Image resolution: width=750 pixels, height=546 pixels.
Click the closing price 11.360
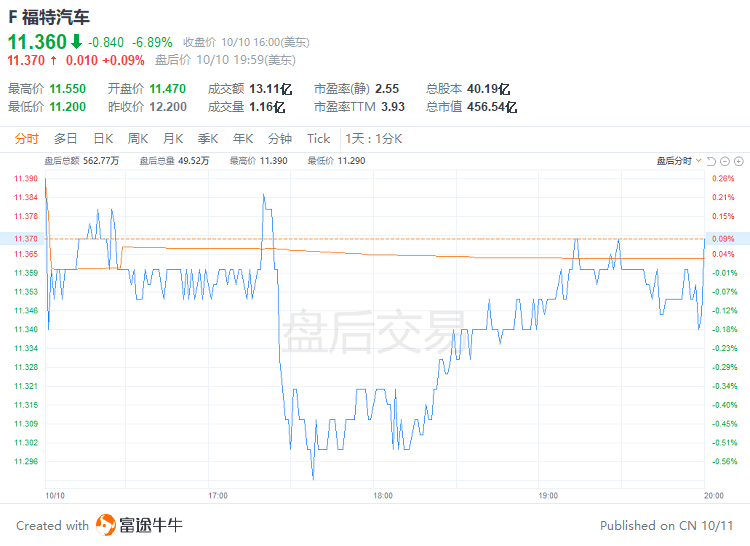pos(37,42)
